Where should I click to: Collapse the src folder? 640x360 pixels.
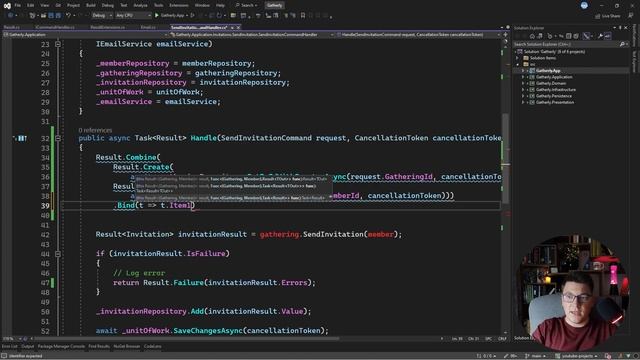click(518, 64)
